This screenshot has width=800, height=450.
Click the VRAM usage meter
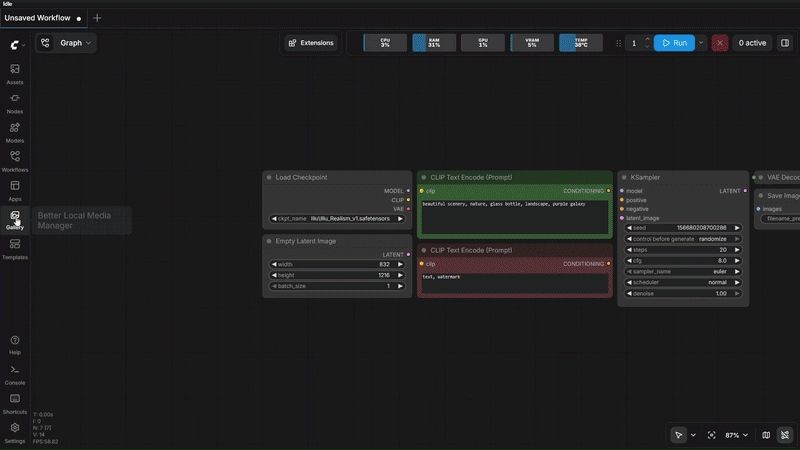532,43
